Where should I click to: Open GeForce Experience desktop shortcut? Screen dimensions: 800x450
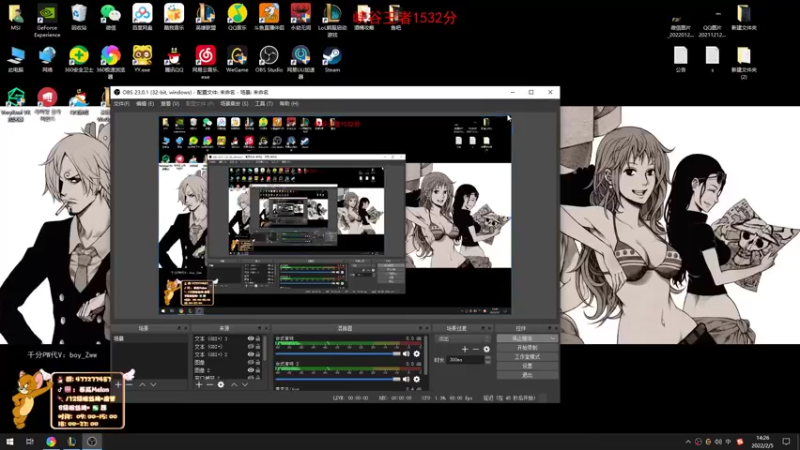[47, 21]
